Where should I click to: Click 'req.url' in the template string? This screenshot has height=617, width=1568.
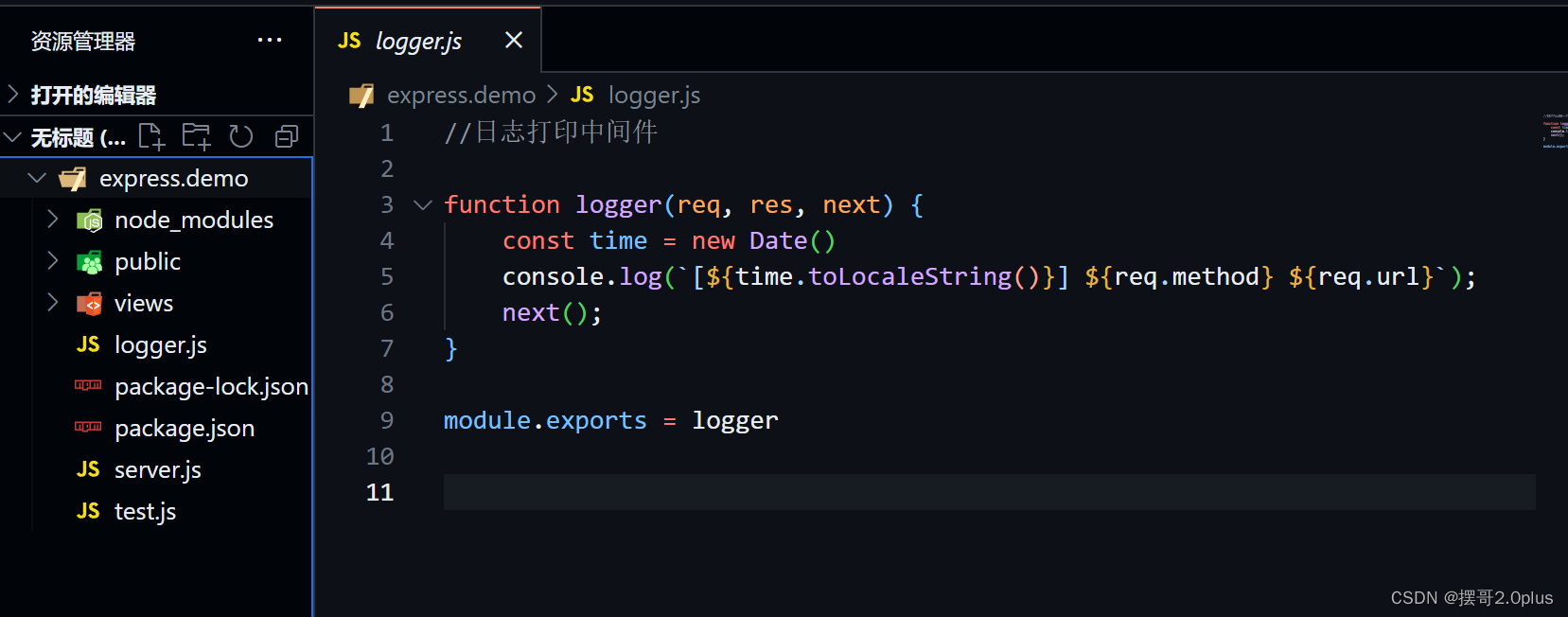(x=1368, y=276)
